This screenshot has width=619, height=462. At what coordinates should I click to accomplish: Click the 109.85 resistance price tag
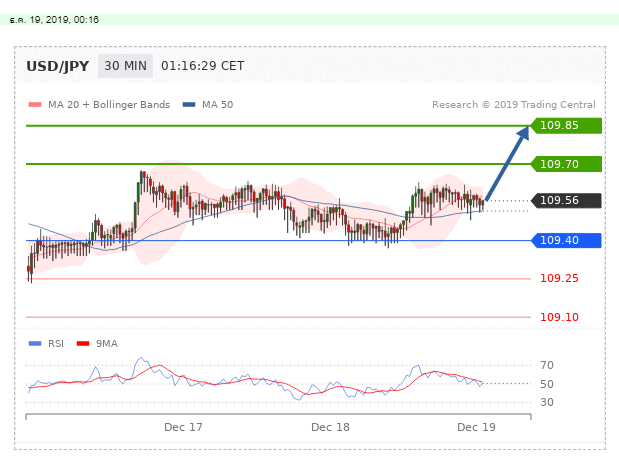pyautogui.click(x=566, y=126)
